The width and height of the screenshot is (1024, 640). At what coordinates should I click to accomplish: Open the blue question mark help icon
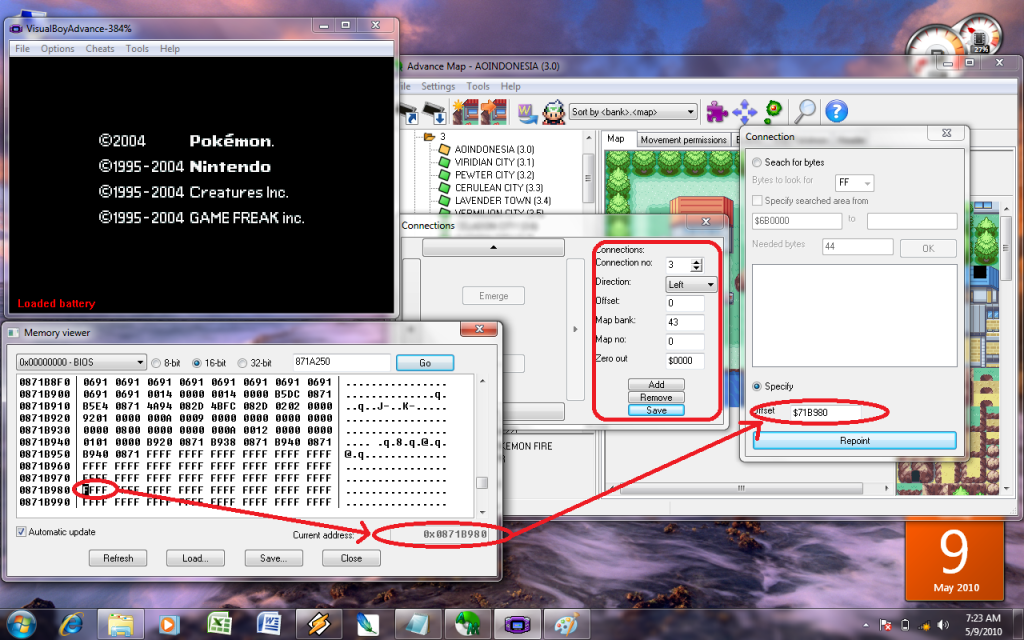837,111
